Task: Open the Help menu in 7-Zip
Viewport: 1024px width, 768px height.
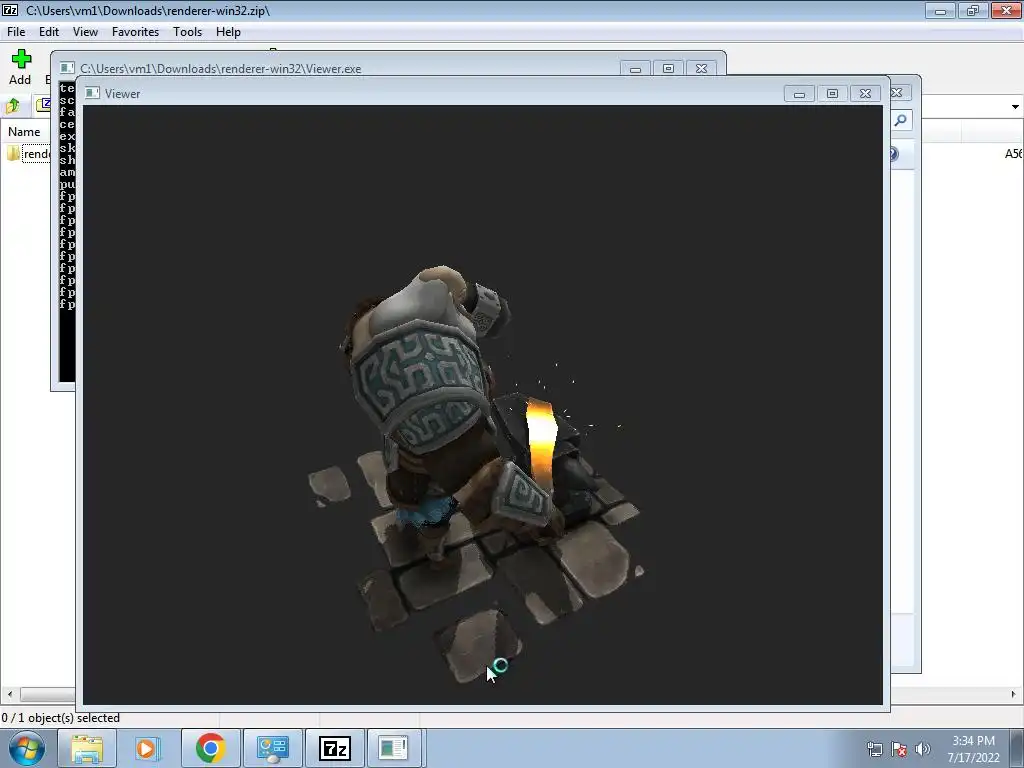Action: click(x=228, y=31)
